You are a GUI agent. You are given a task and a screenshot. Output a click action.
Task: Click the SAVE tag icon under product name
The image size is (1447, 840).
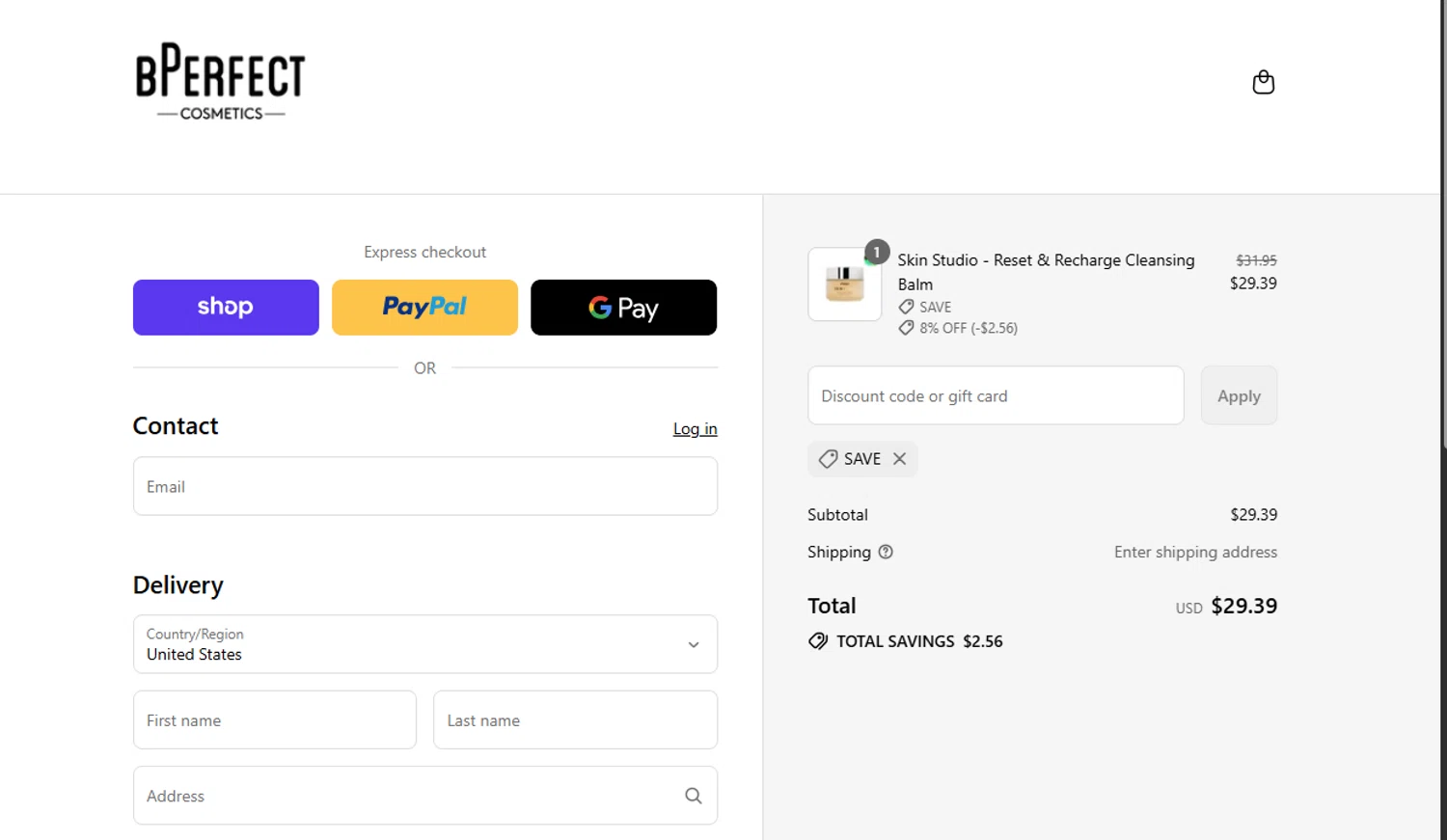click(906, 307)
